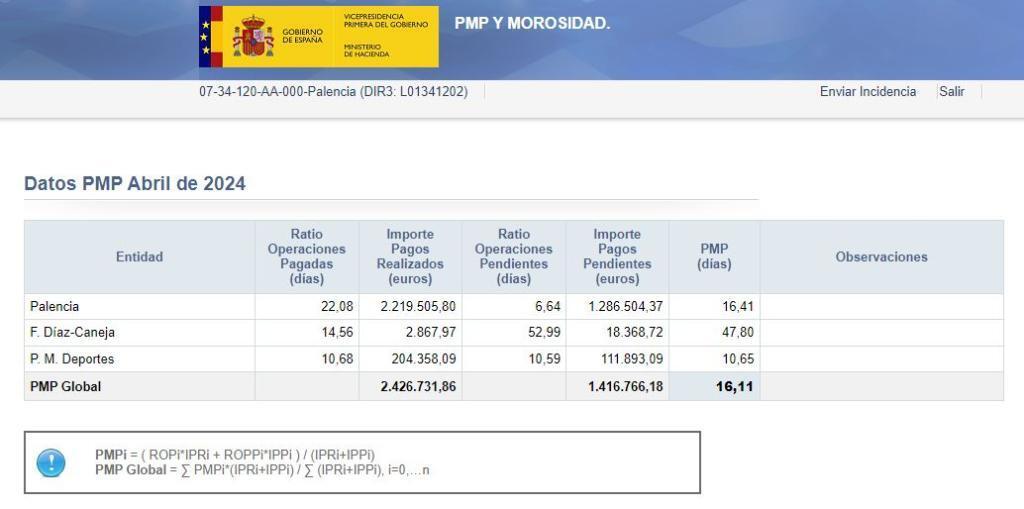
Task: Click the PMP (días) column header
Action: [x=714, y=257]
